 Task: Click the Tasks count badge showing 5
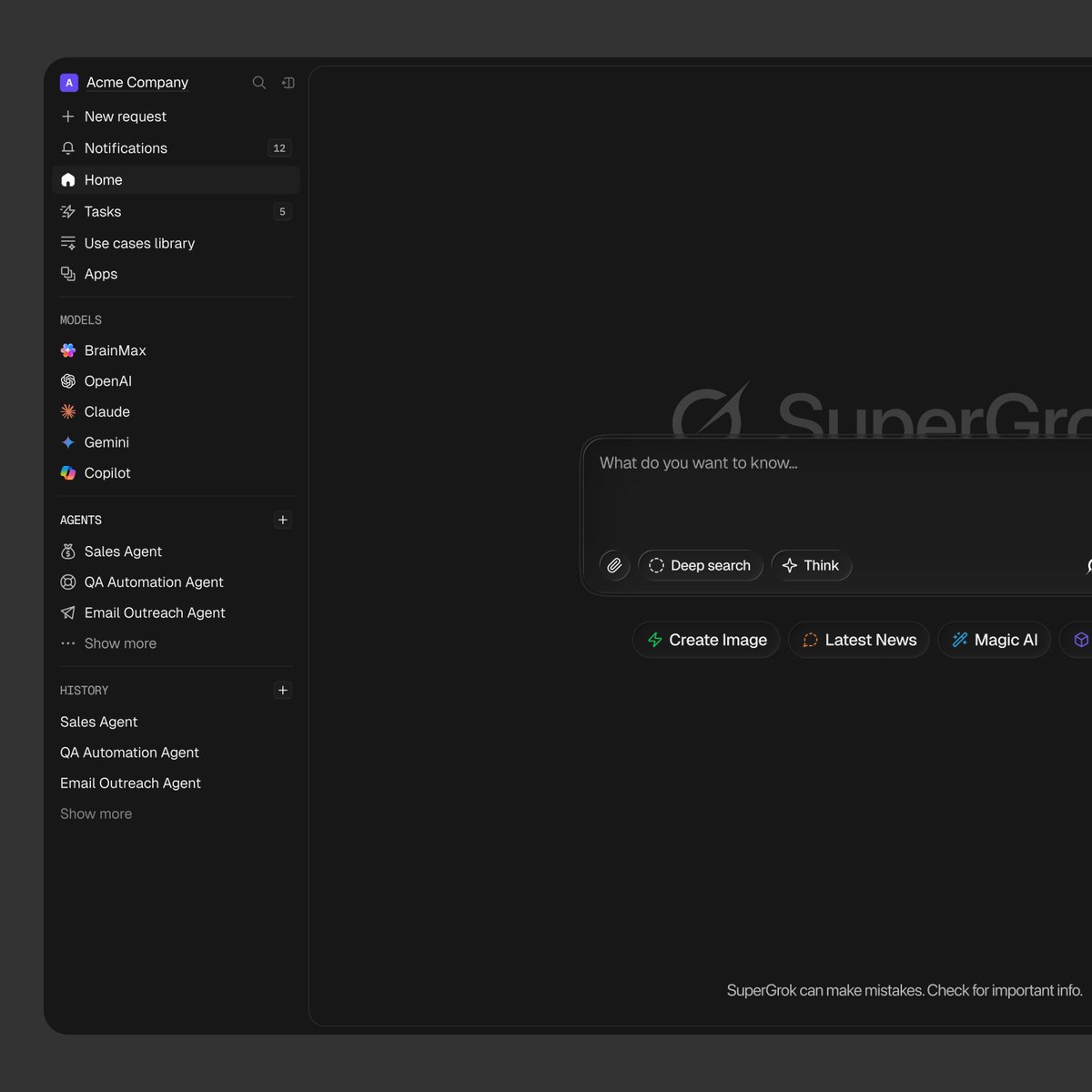click(x=282, y=212)
